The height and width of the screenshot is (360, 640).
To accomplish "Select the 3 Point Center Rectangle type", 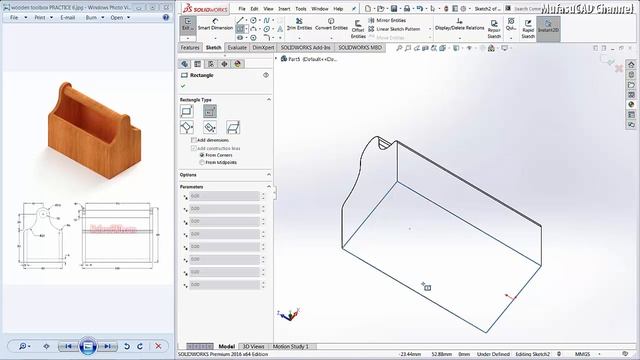I will click(210, 127).
